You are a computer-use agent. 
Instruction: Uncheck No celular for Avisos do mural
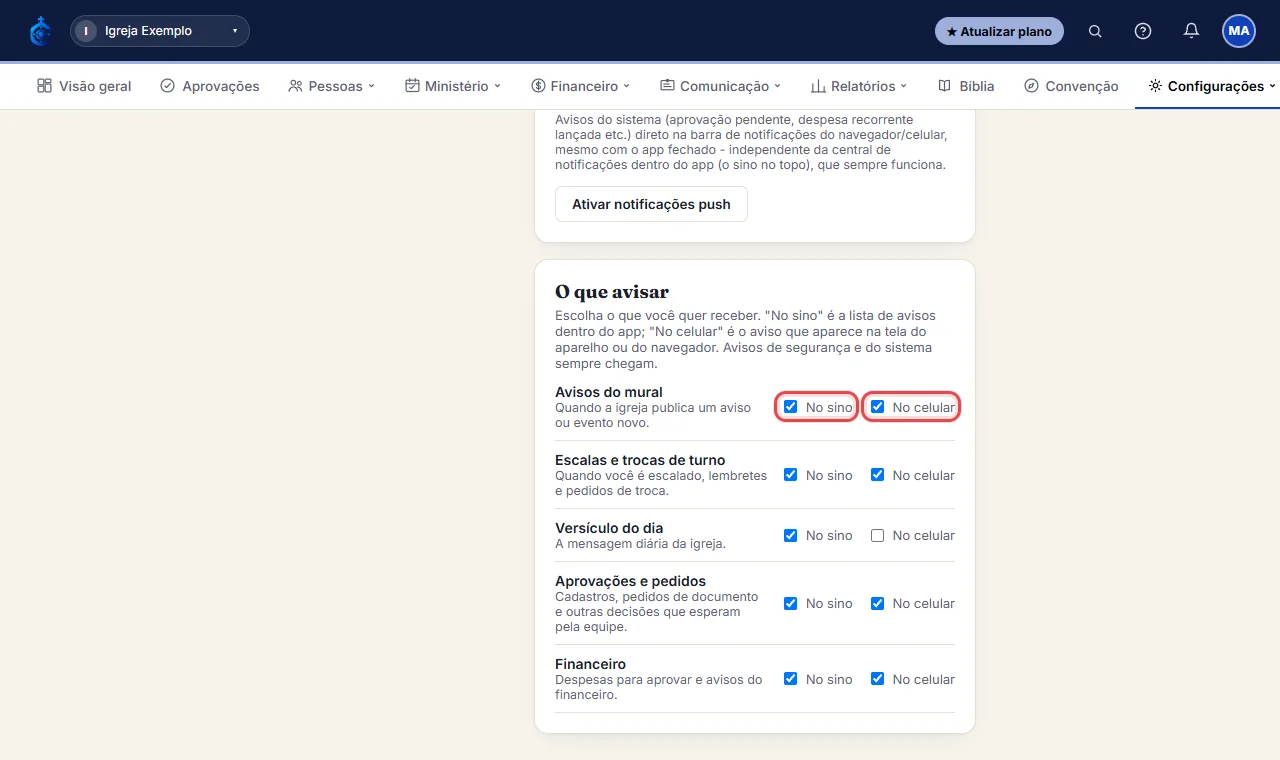click(878, 407)
